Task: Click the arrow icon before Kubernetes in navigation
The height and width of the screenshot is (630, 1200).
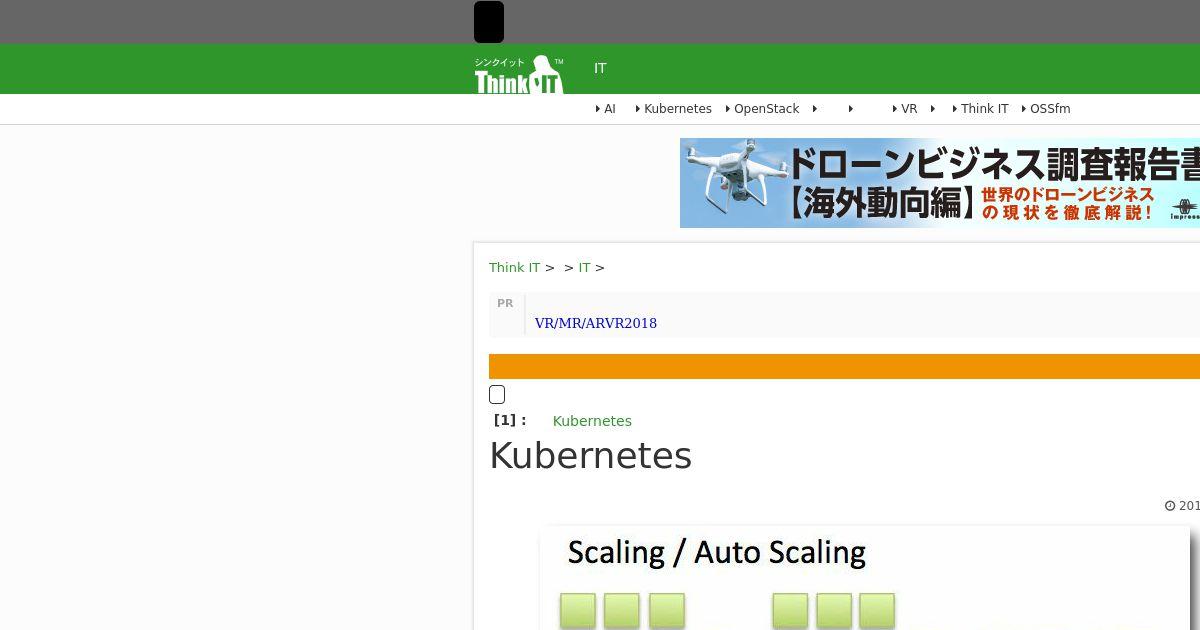Action: [638, 109]
